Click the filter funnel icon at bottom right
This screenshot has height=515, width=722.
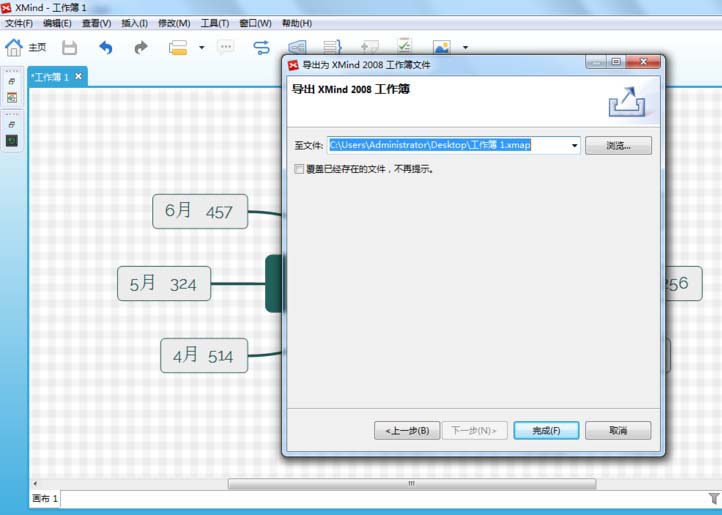click(713, 498)
